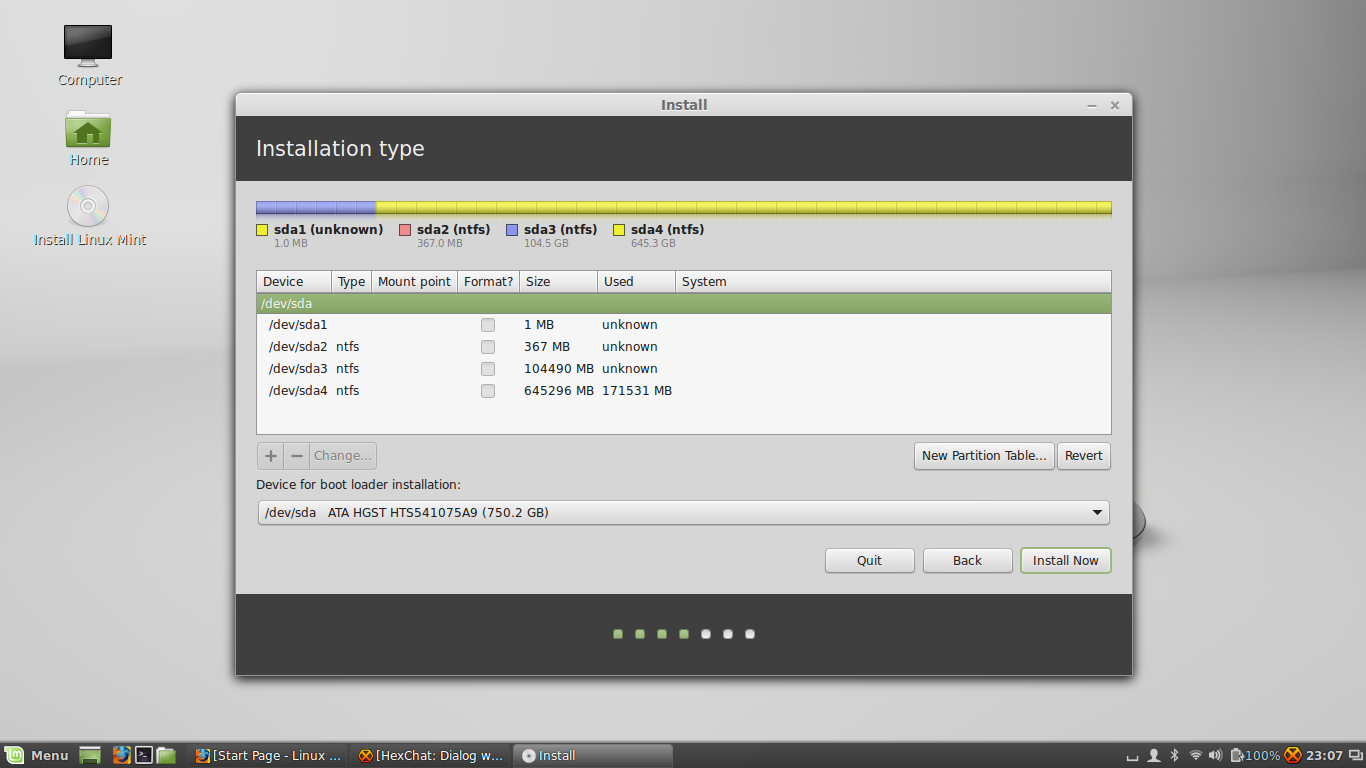Screen dimensions: 1366x768
Task: Click the remove partition minus button
Action: pos(296,456)
